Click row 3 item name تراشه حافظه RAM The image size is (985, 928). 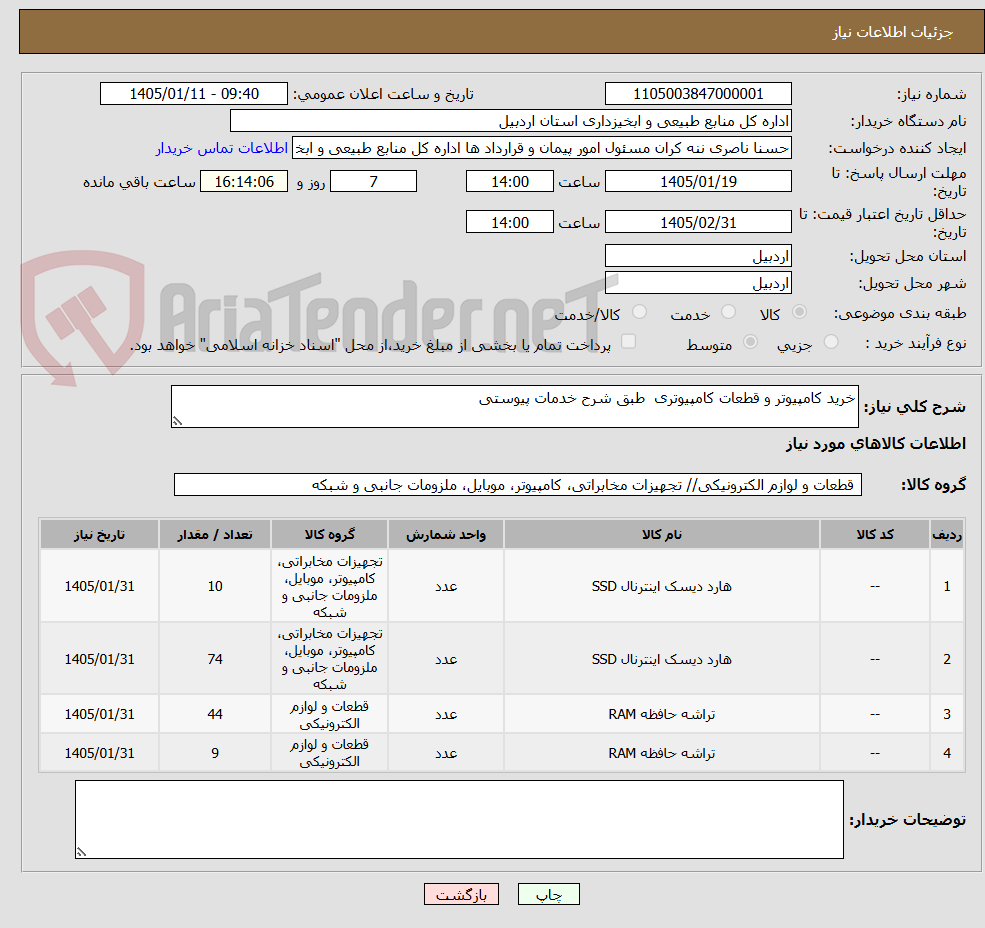tap(661, 714)
